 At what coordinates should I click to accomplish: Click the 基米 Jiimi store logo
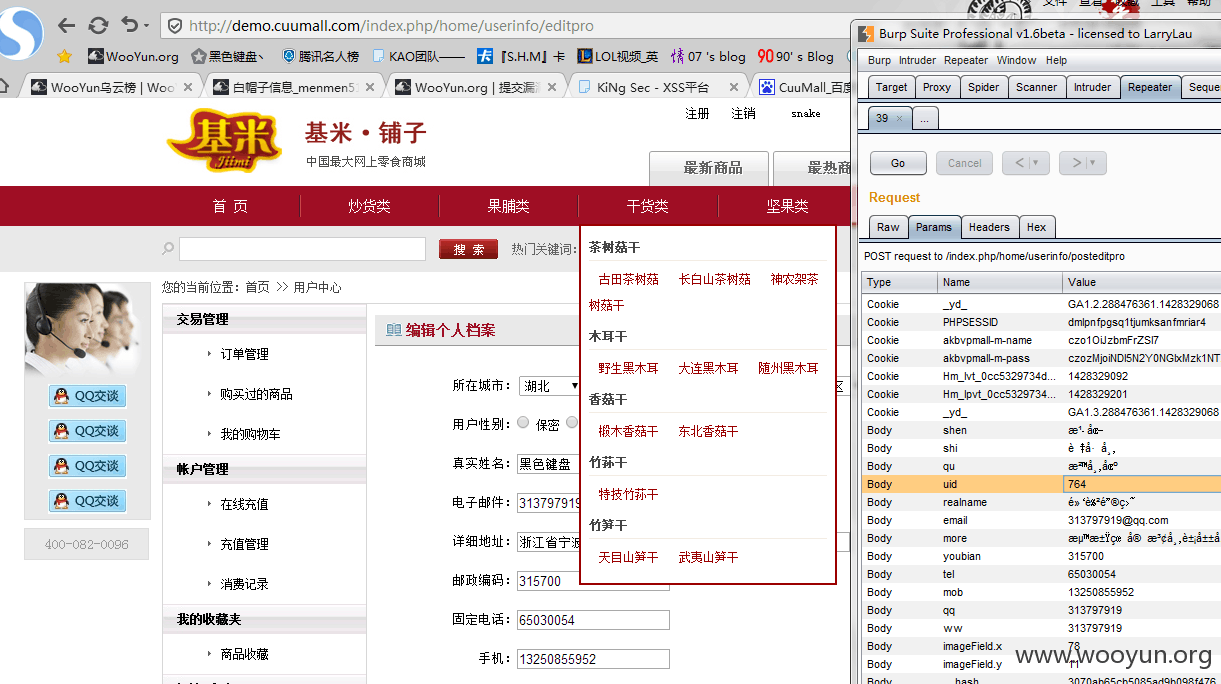point(225,143)
